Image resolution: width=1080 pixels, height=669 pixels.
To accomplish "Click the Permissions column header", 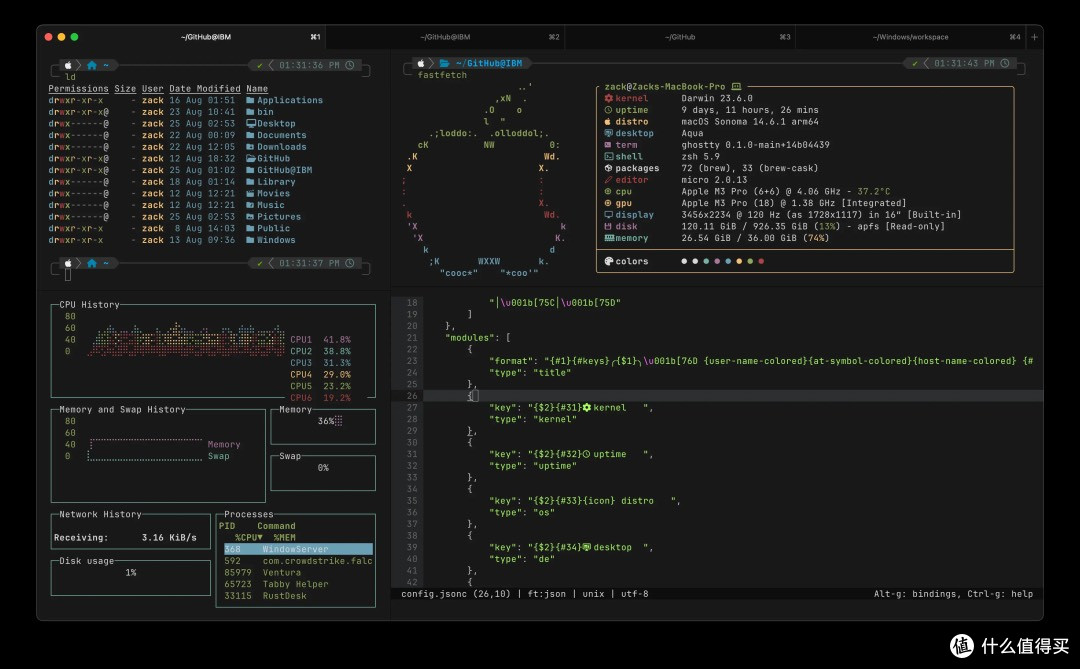I will coord(79,89).
